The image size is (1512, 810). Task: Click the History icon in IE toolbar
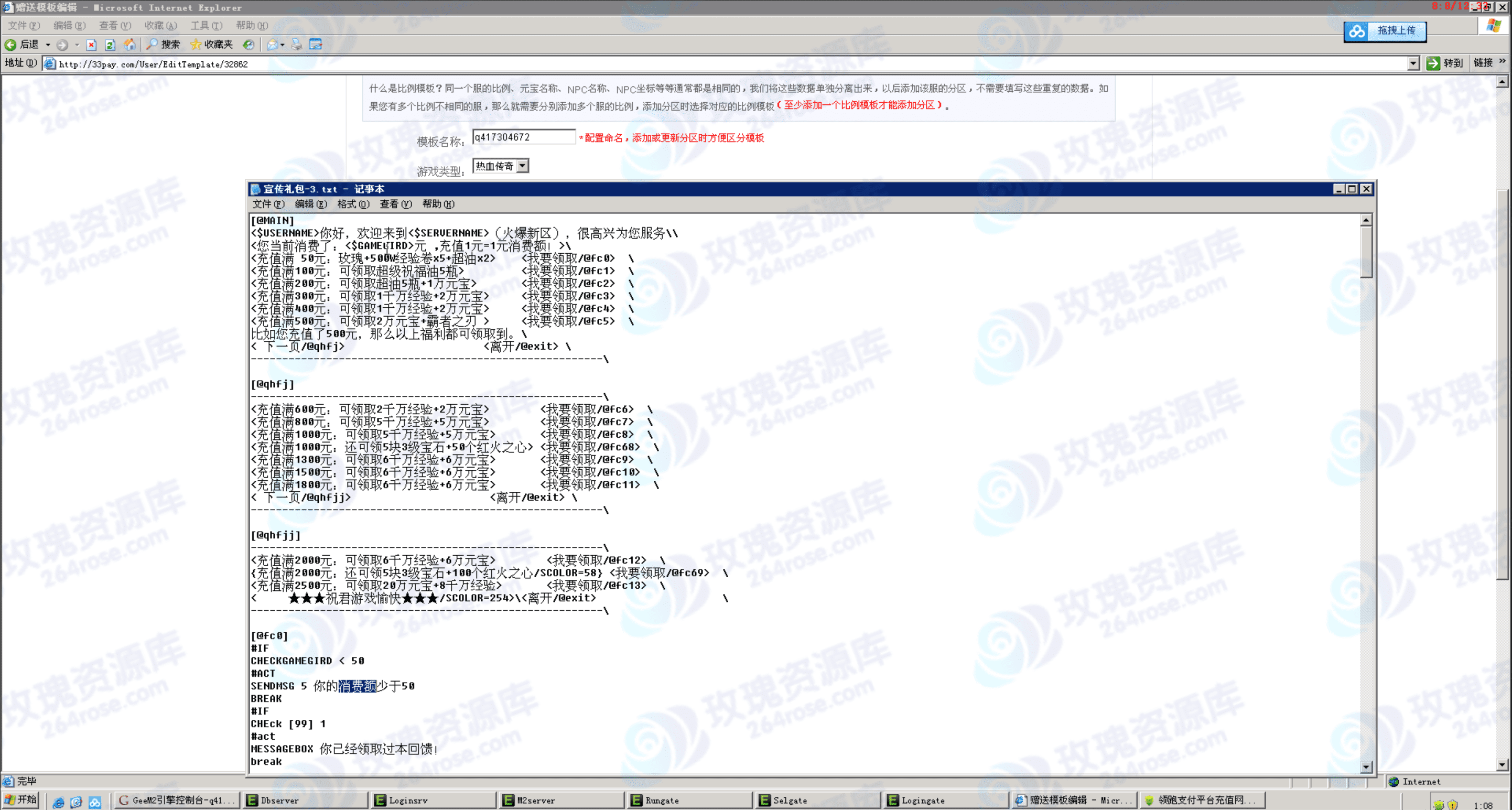[249, 45]
